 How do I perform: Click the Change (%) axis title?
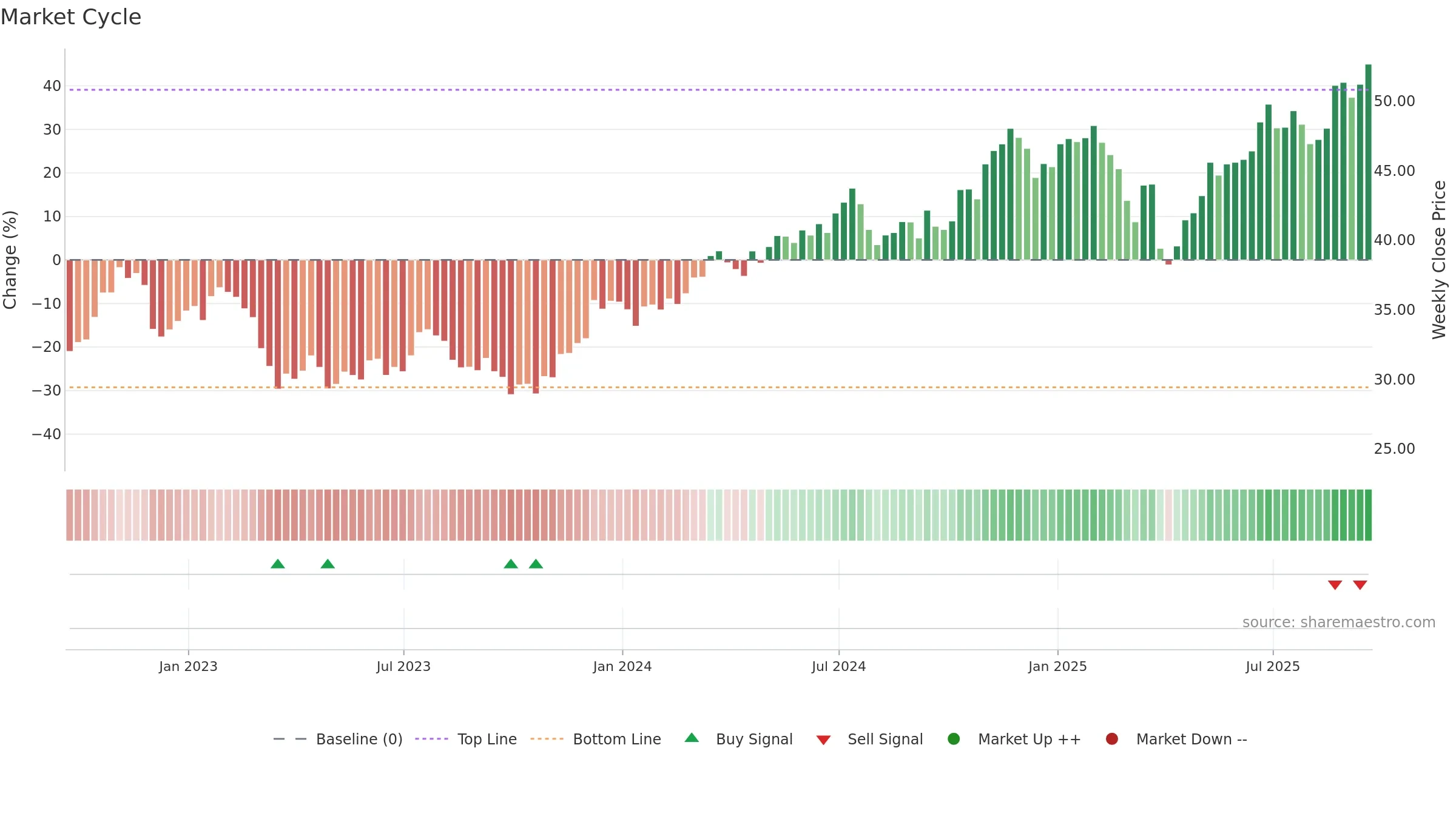click(x=10, y=260)
